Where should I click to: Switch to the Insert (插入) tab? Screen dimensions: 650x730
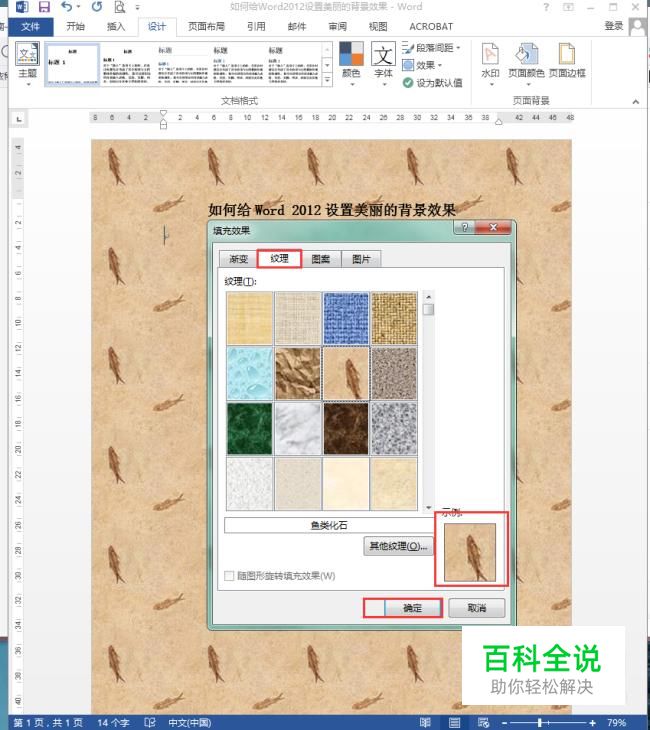[116, 27]
